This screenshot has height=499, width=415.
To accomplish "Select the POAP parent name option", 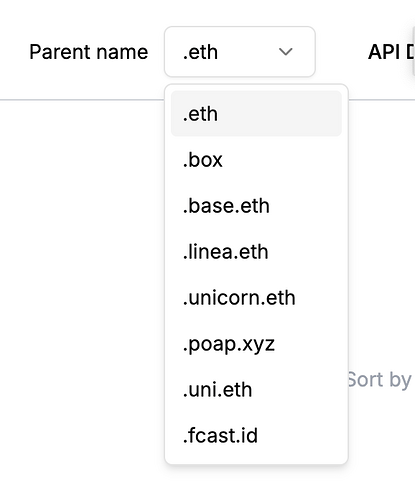I will tap(256, 343).
